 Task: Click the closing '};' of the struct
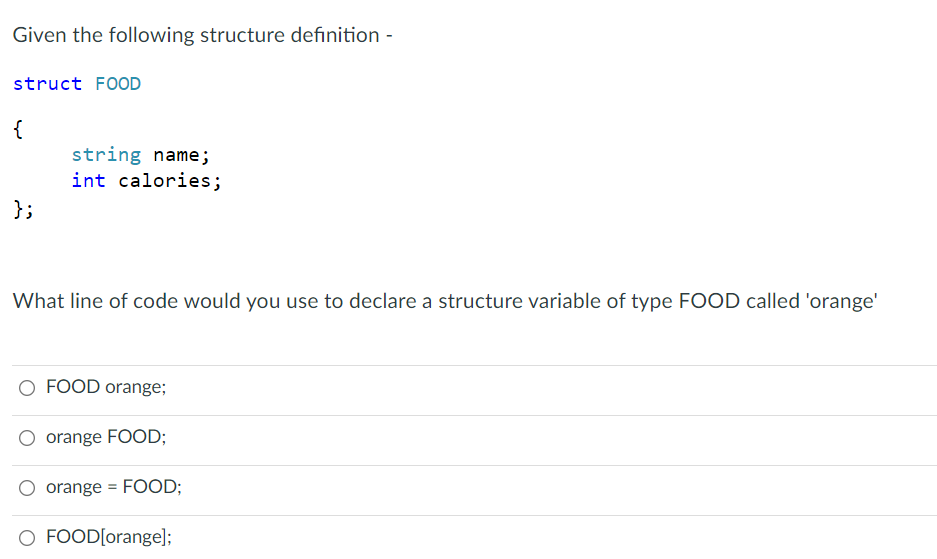(x=23, y=209)
